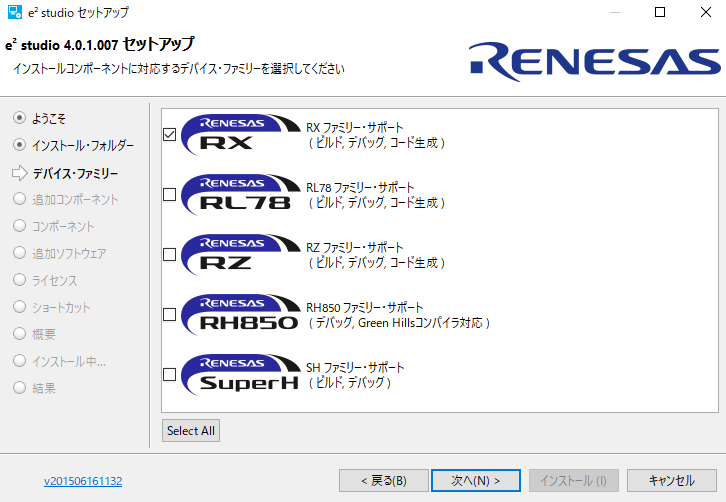Click the e² studio setup title bar icon
726x502 pixels.
click(x=15, y=12)
